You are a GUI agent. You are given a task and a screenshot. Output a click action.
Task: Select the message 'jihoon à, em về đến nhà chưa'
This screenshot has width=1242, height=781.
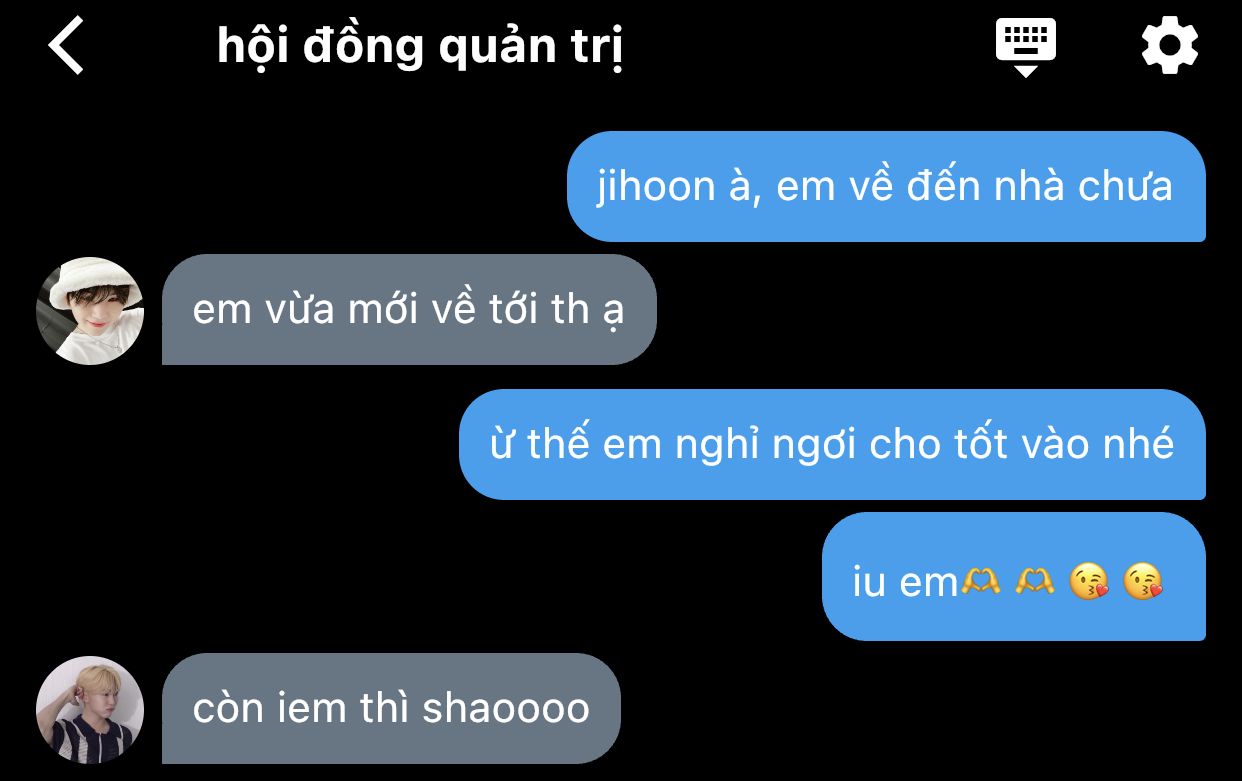coord(886,186)
